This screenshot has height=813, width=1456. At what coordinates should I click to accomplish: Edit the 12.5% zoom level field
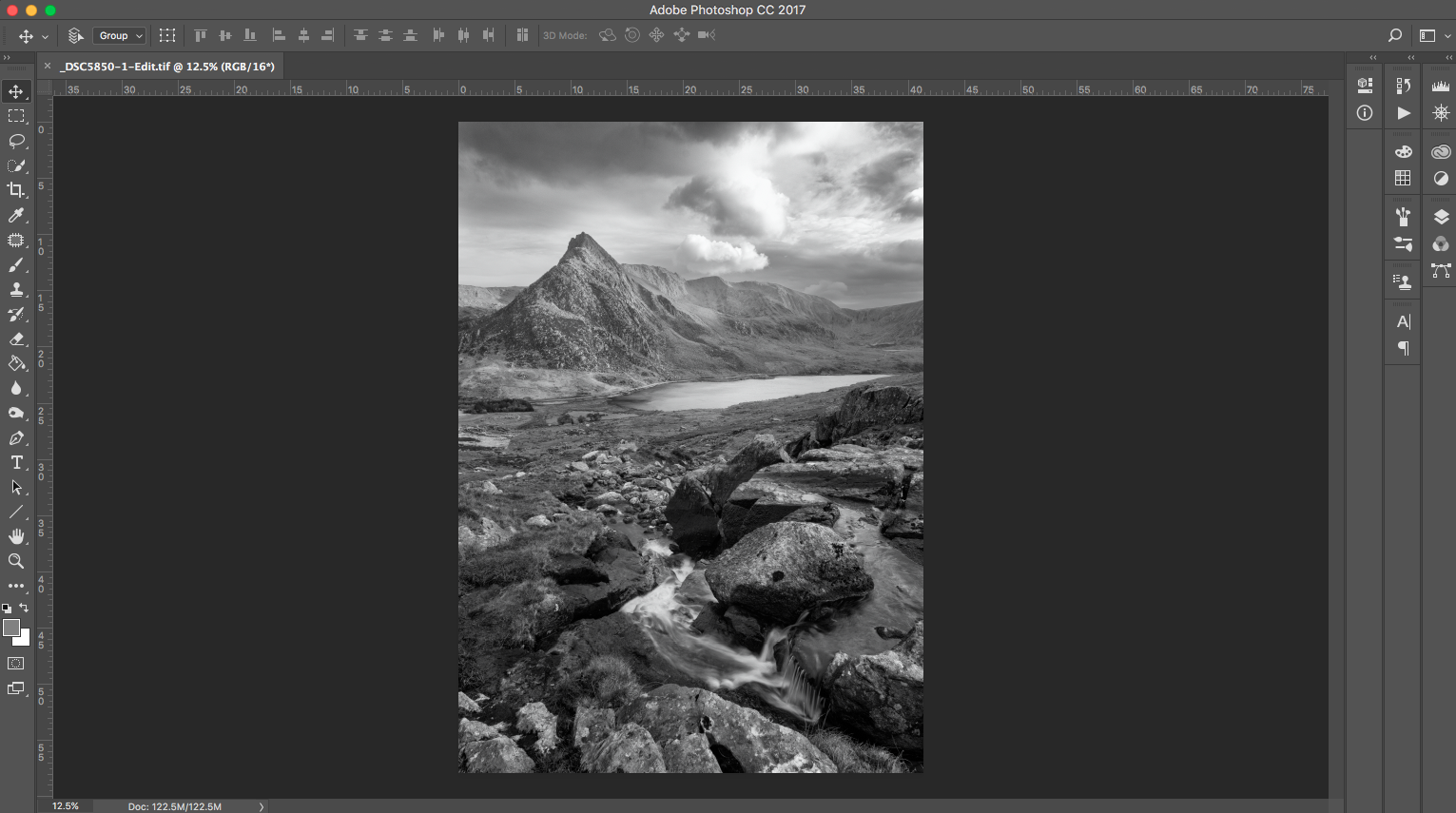(x=66, y=806)
